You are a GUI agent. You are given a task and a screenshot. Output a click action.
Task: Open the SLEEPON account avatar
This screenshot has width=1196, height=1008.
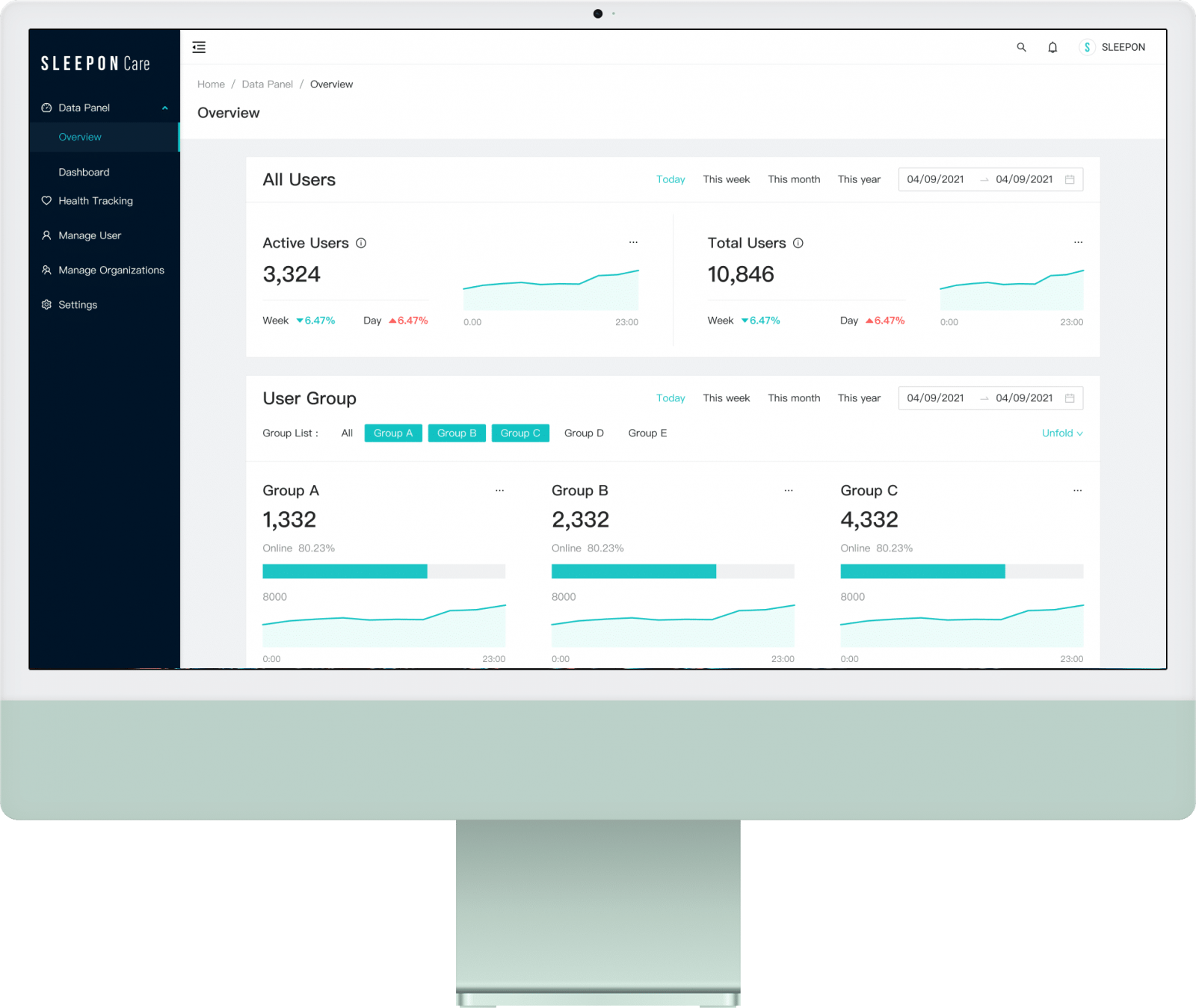pyautogui.click(x=1087, y=47)
